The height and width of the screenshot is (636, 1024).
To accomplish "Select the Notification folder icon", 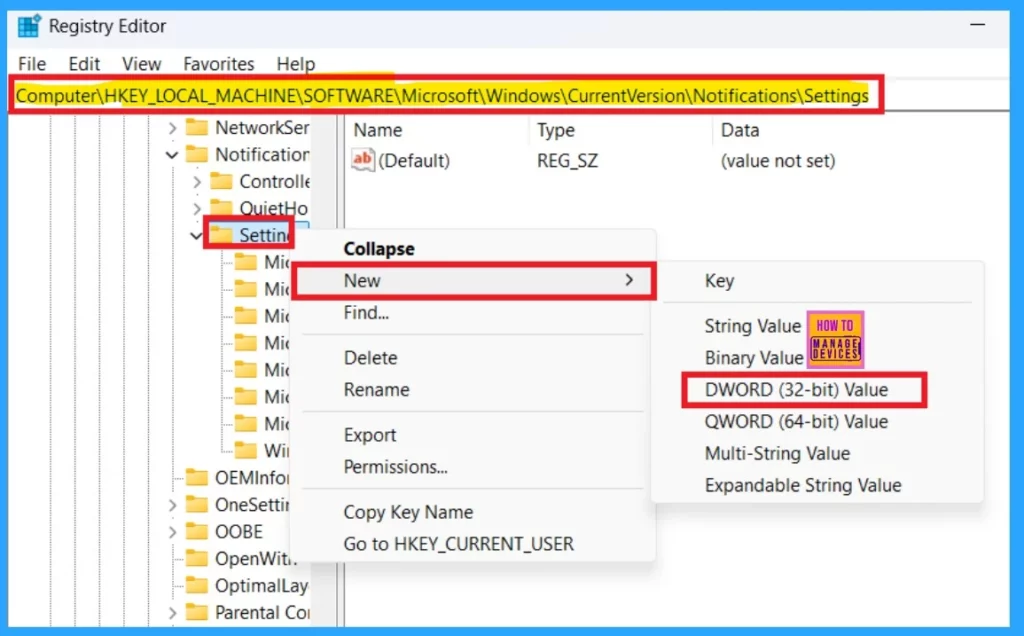I will (x=197, y=154).
